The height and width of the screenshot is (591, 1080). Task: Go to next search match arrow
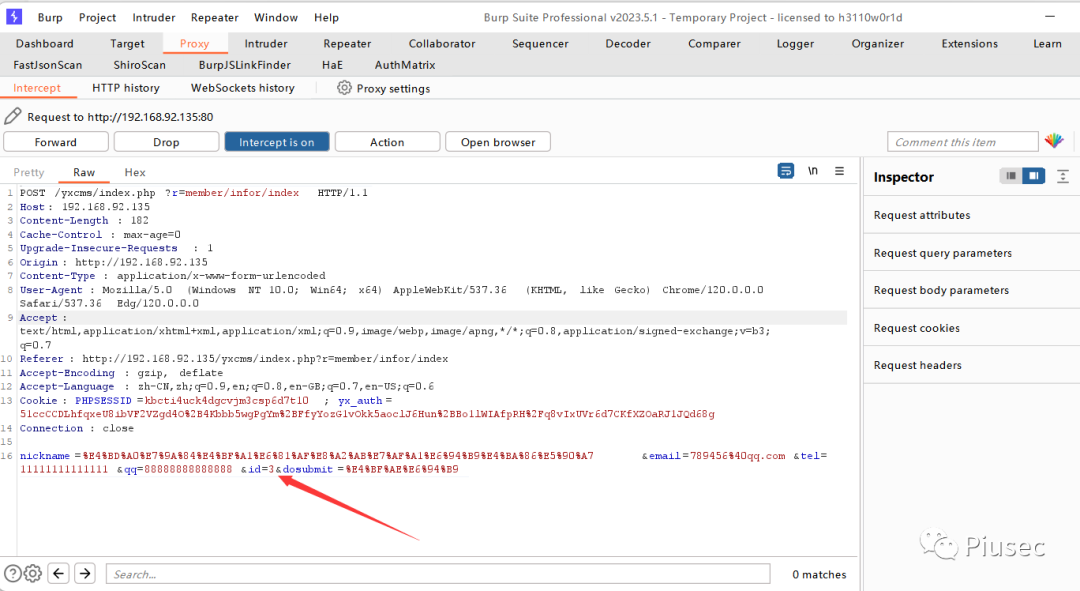click(x=85, y=573)
